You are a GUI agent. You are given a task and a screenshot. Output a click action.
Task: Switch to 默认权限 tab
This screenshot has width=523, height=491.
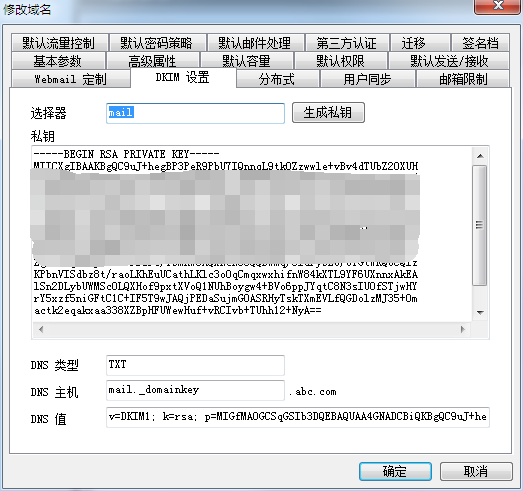[341, 61]
